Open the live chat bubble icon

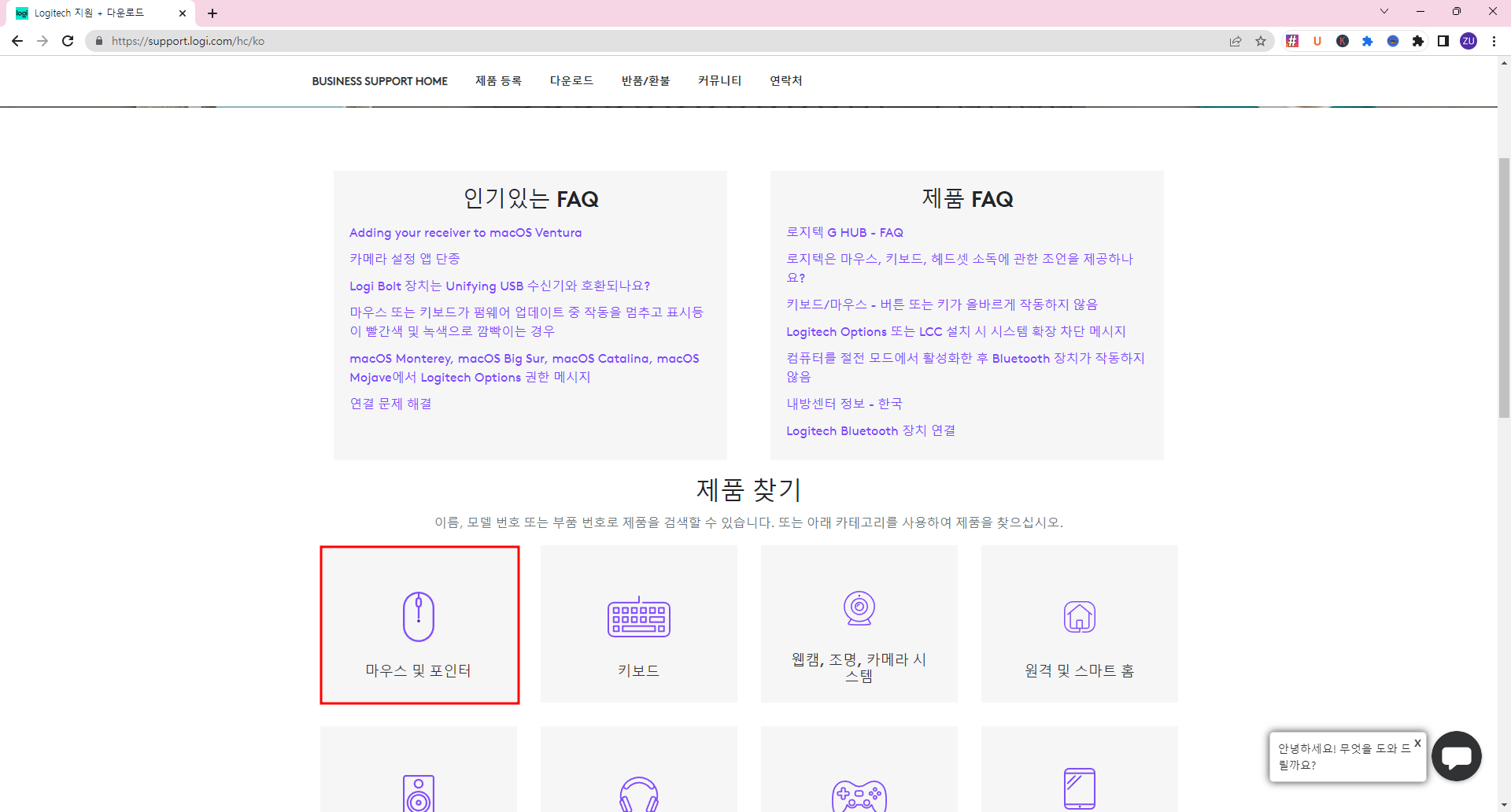(1457, 756)
